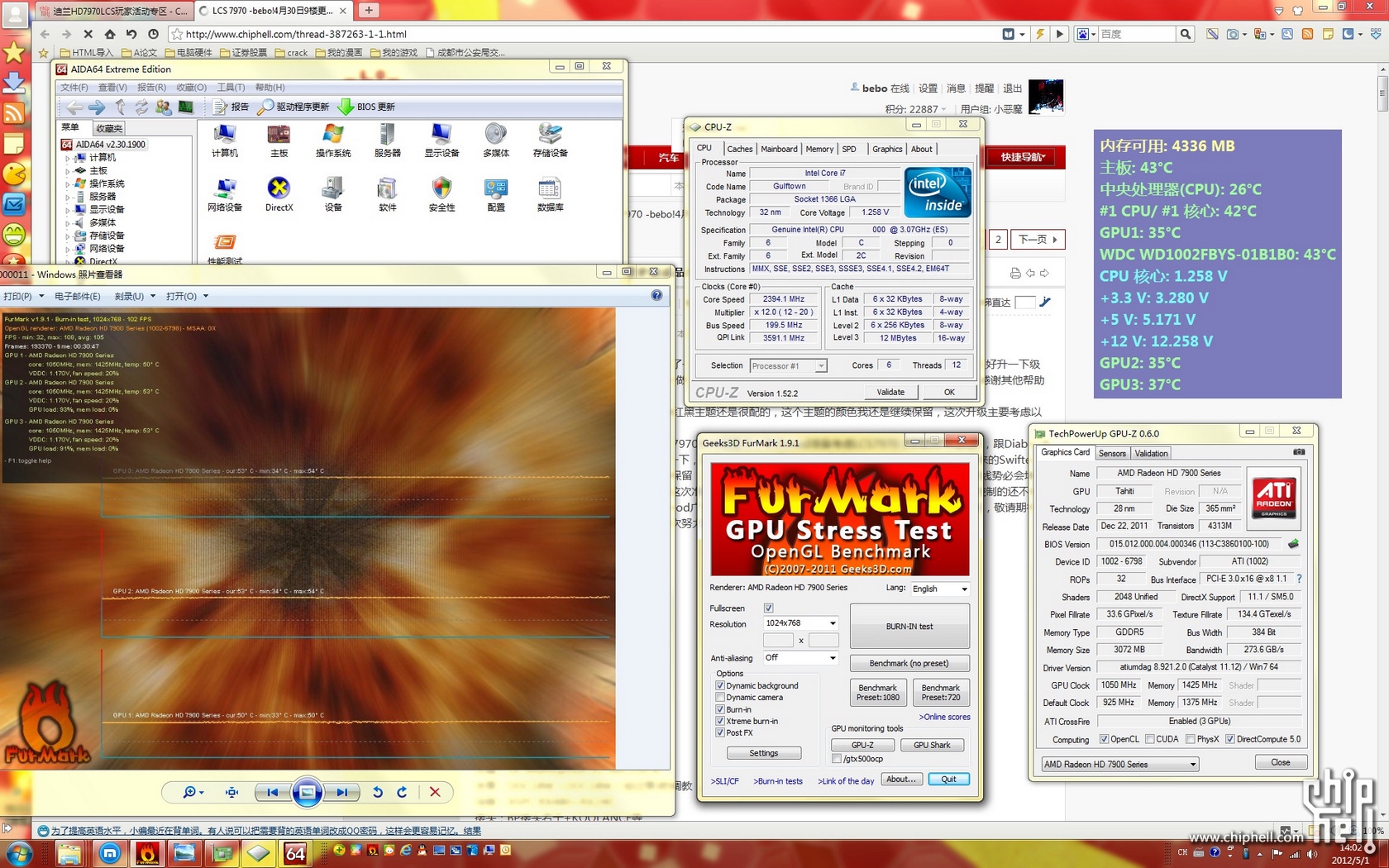Image resolution: width=1389 pixels, height=868 pixels.
Task: Go to previous image in photo viewer
Action: pos(272,792)
